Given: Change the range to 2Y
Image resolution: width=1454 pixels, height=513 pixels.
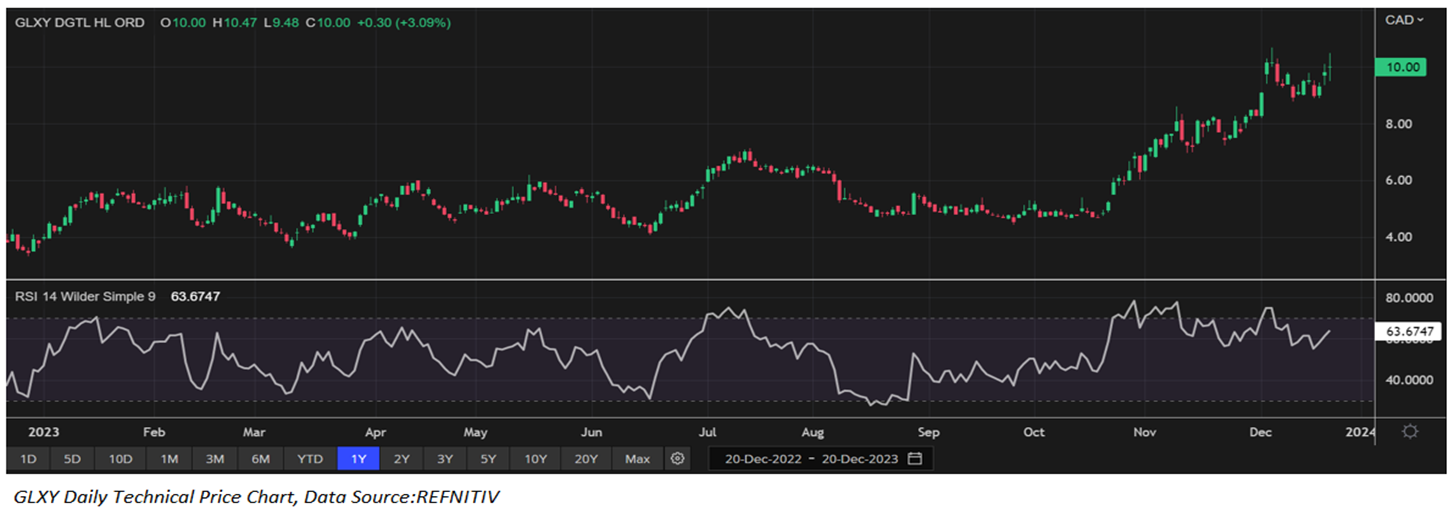Looking at the screenshot, I should pos(401,459).
